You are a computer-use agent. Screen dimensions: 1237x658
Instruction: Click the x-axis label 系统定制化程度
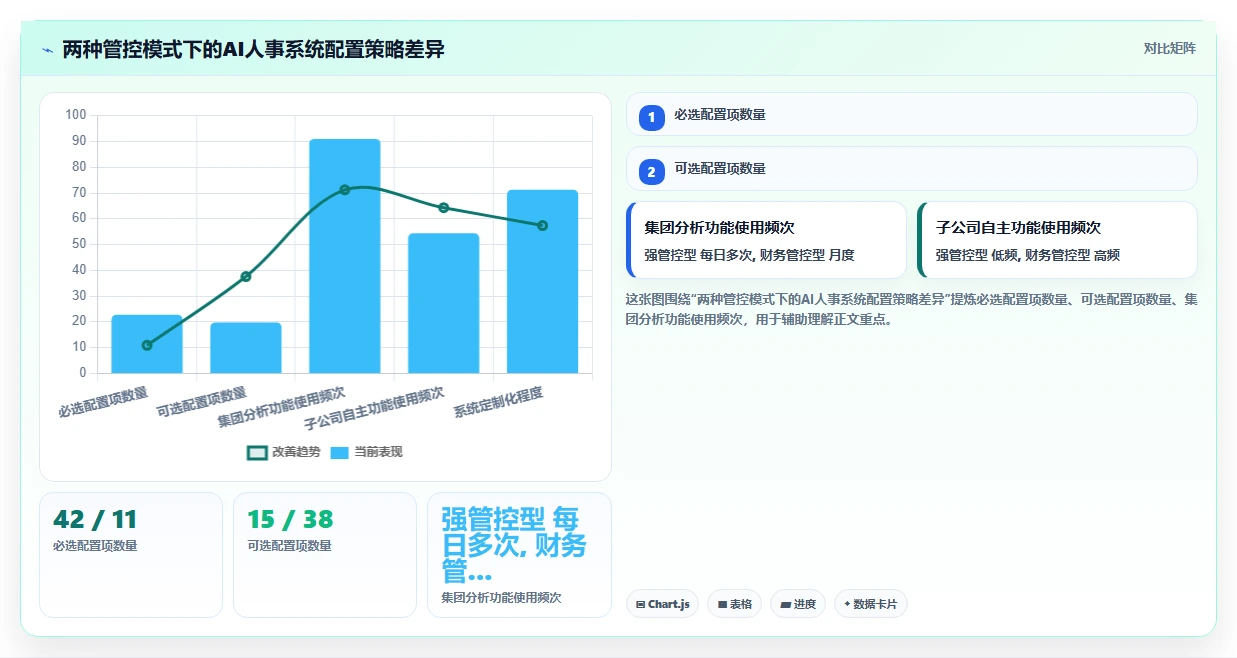(x=499, y=401)
